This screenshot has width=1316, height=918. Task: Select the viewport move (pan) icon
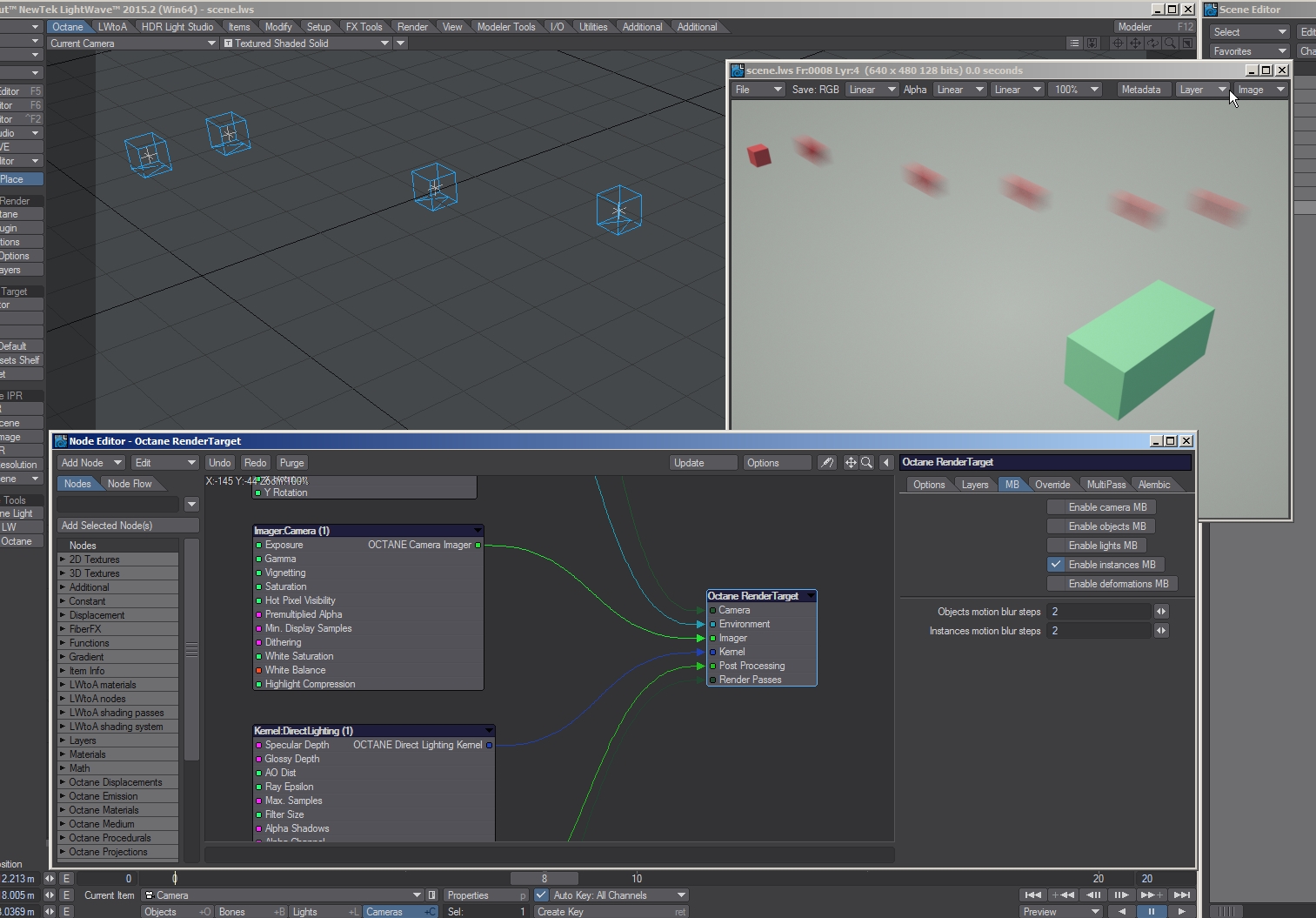(1135, 43)
